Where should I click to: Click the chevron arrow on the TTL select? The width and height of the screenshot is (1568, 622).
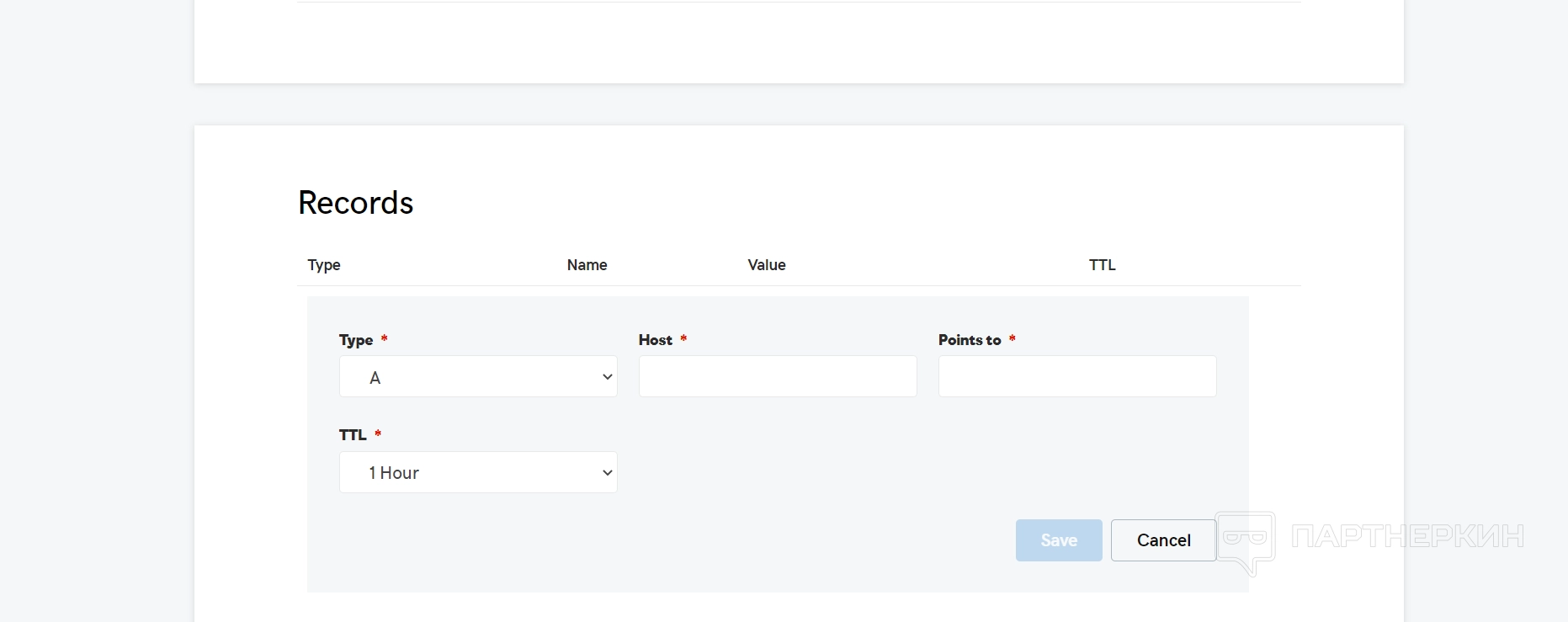(x=607, y=472)
